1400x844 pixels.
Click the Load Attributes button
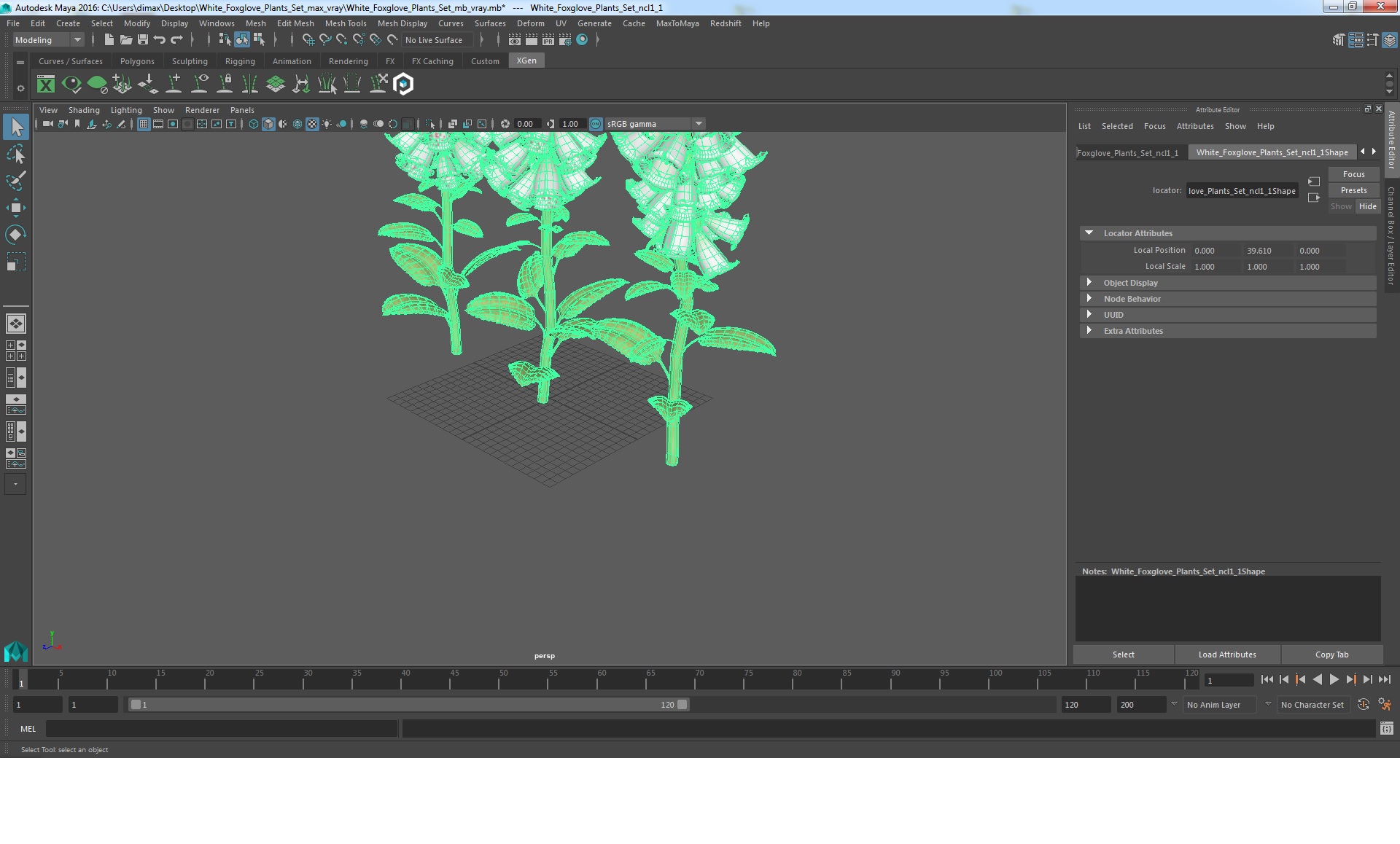click(1227, 655)
